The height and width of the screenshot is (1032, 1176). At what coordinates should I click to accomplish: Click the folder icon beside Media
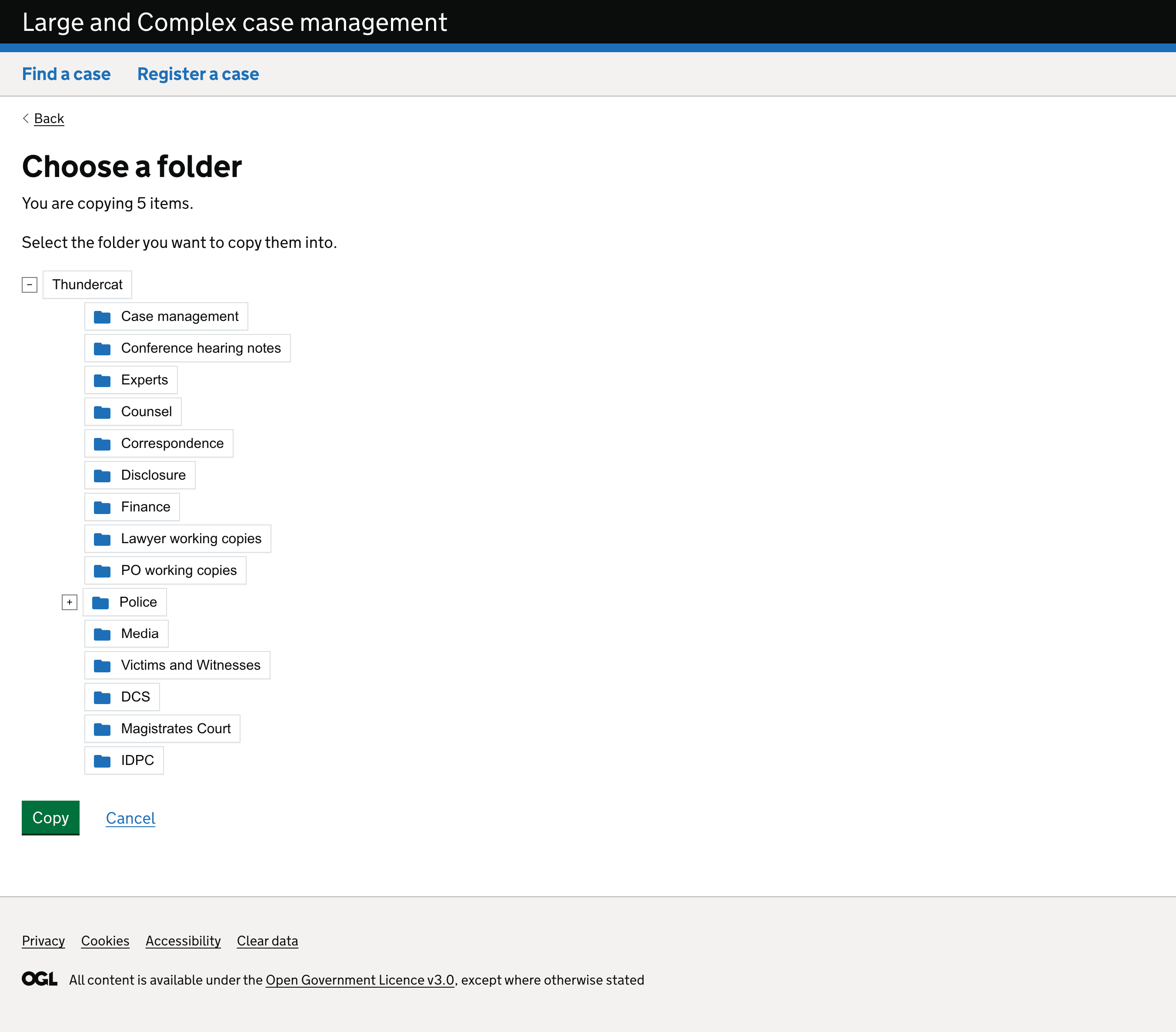[x=102, y=634]
